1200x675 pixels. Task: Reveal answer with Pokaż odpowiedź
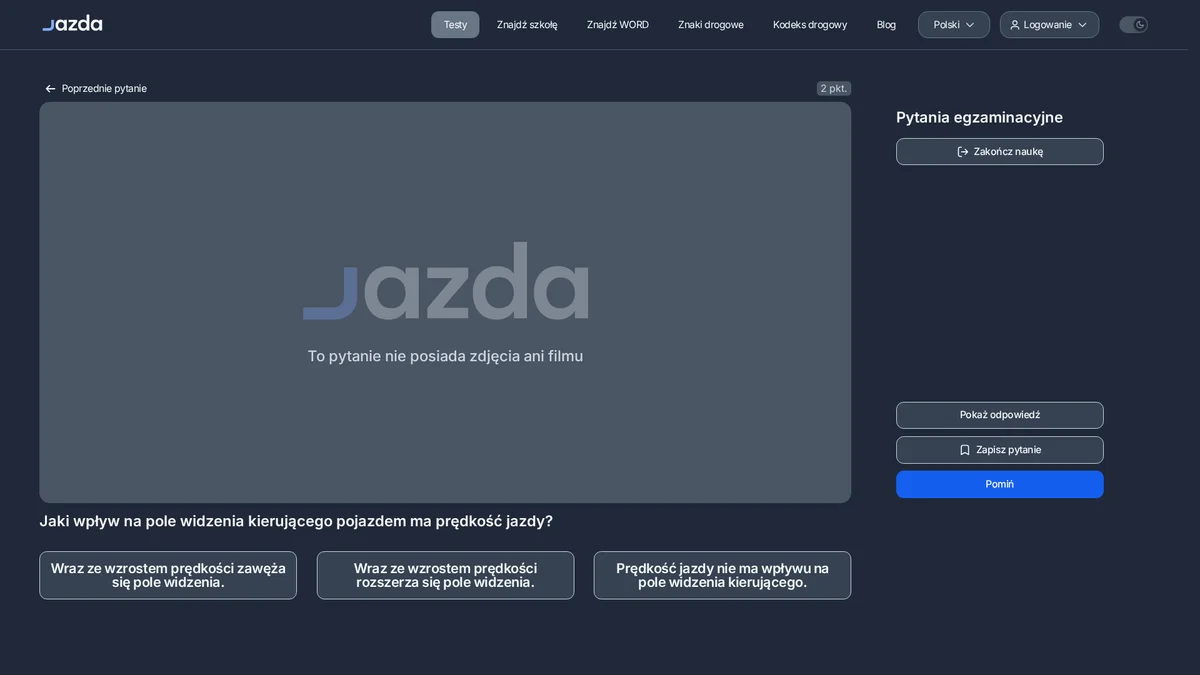tap(1000, 415)
